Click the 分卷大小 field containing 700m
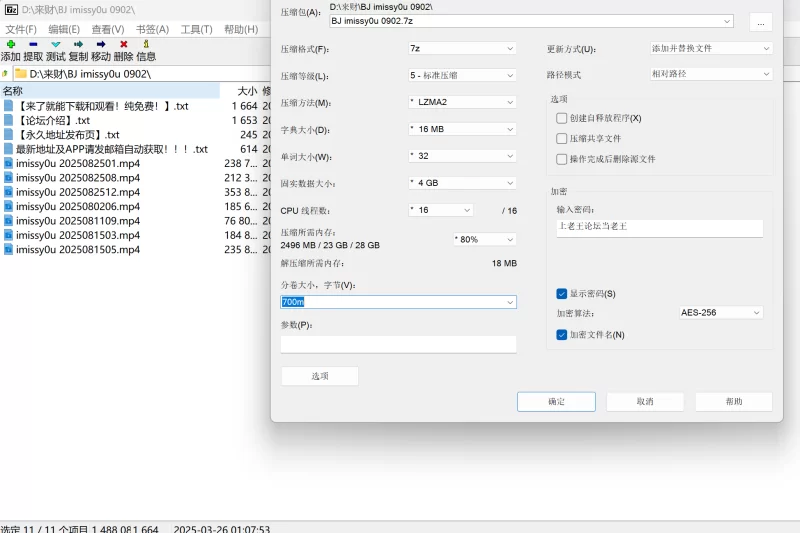Viewport: 800px width, 533px height. click(x=398, y=302)
